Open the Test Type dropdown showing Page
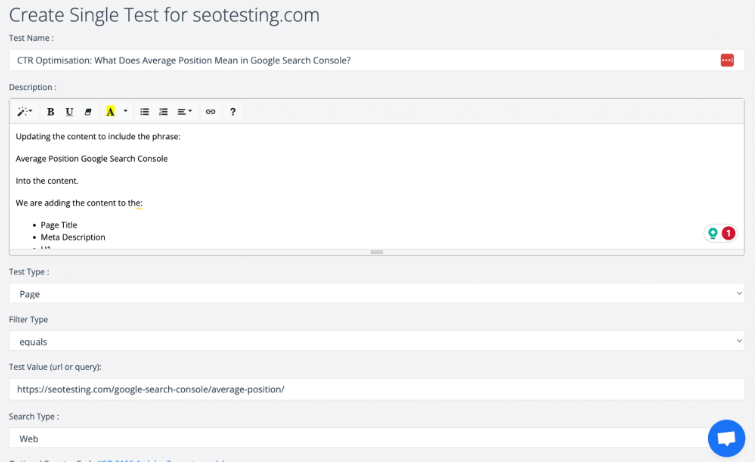The width and height of the screenshot is (755, 462). 377,294
